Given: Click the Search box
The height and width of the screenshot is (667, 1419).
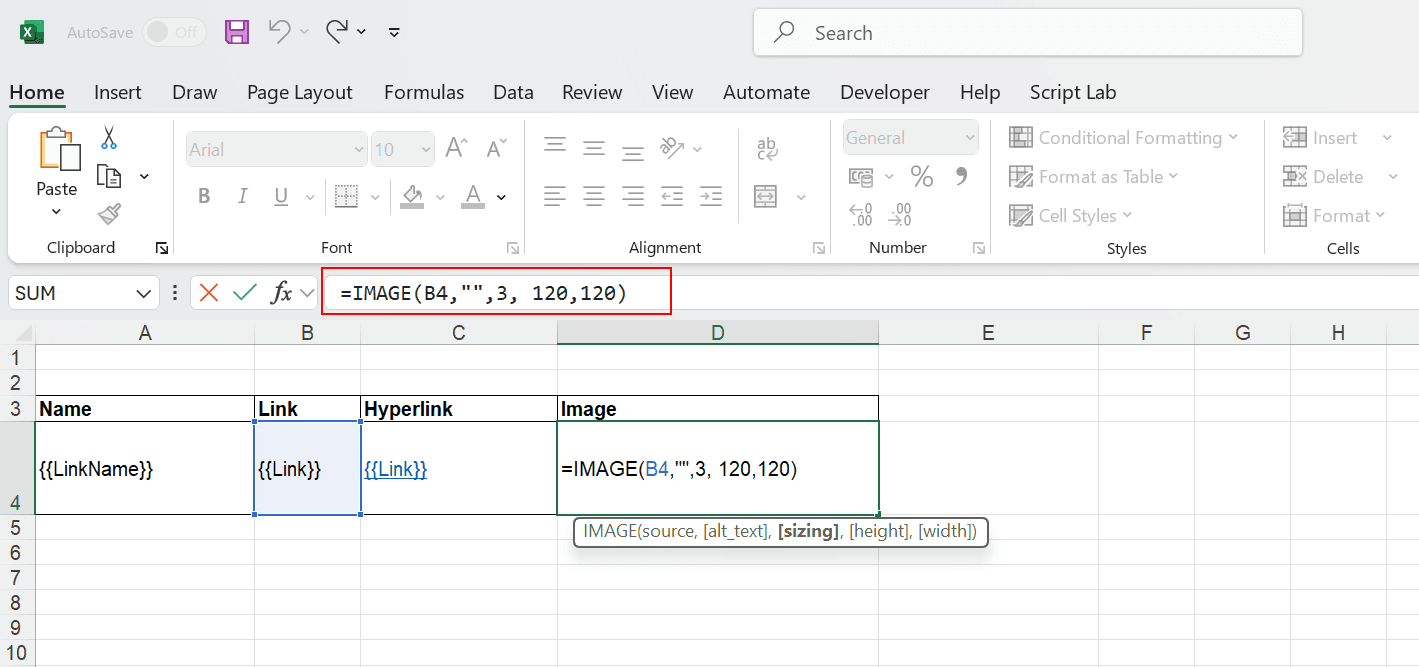Looking at the screenshot, I should tap(1028, 33).
